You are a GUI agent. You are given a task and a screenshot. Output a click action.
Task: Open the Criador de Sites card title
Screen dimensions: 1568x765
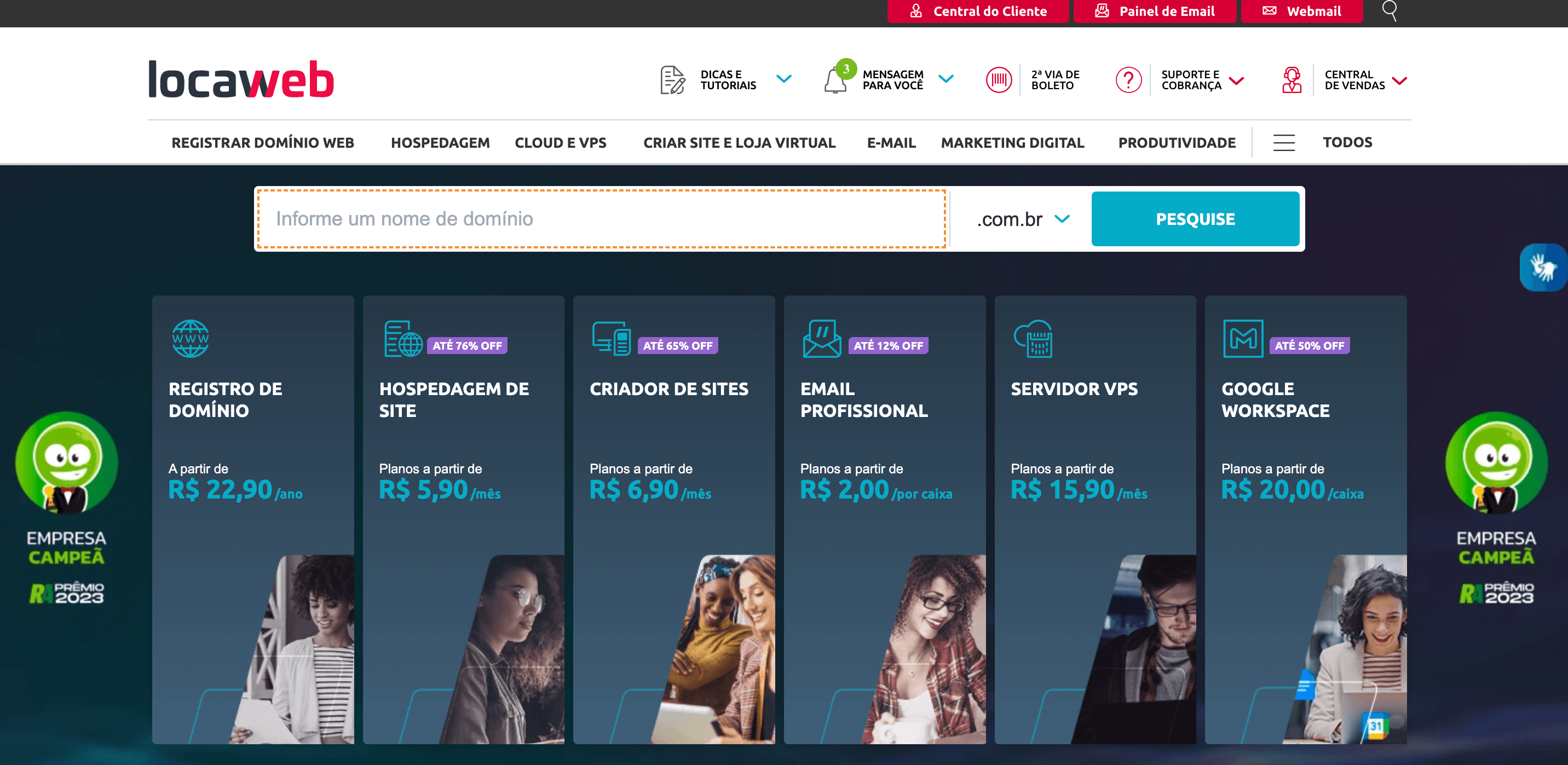coord(669,389)
